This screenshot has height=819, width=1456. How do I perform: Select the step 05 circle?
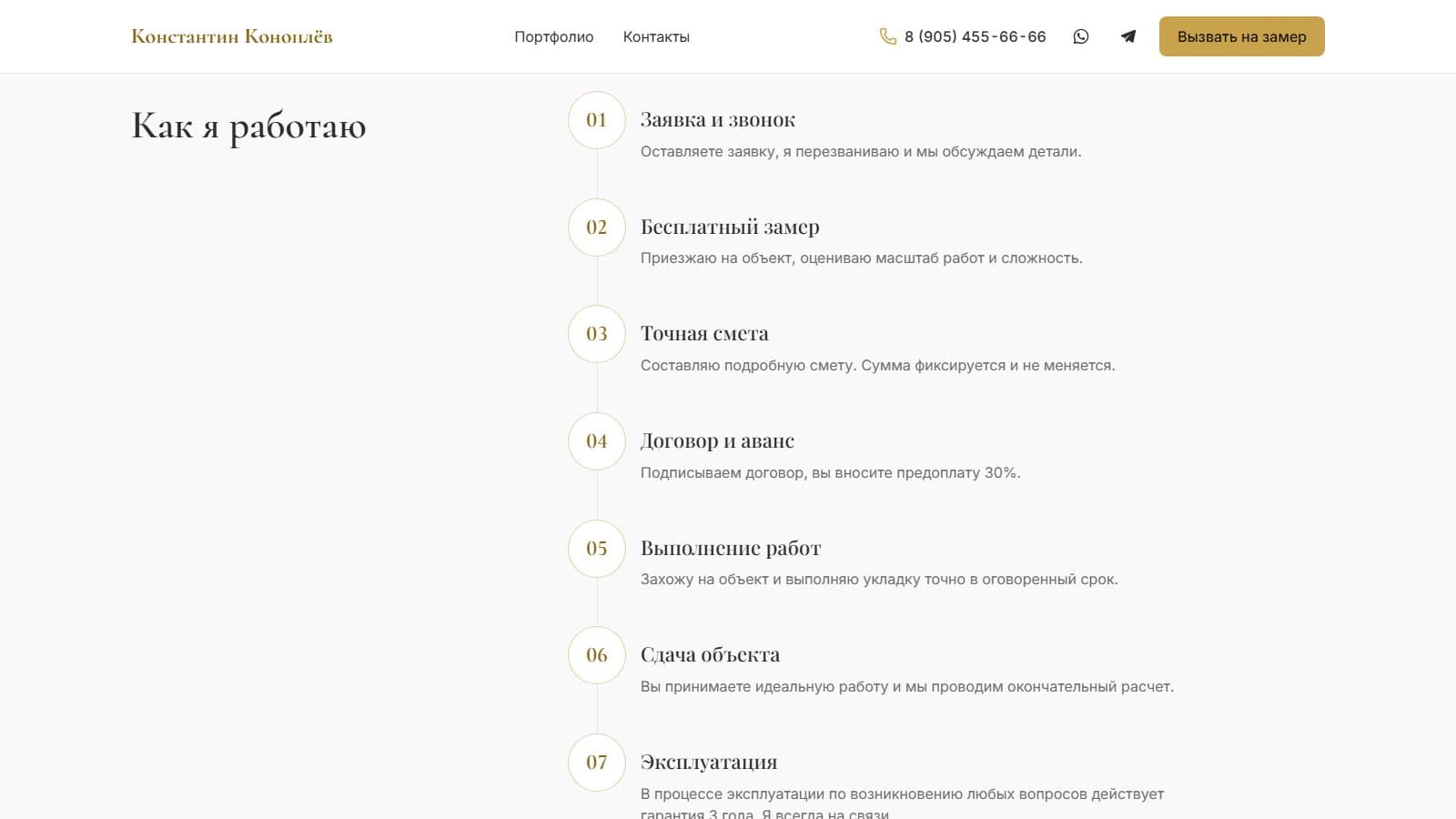click(597, 549)
